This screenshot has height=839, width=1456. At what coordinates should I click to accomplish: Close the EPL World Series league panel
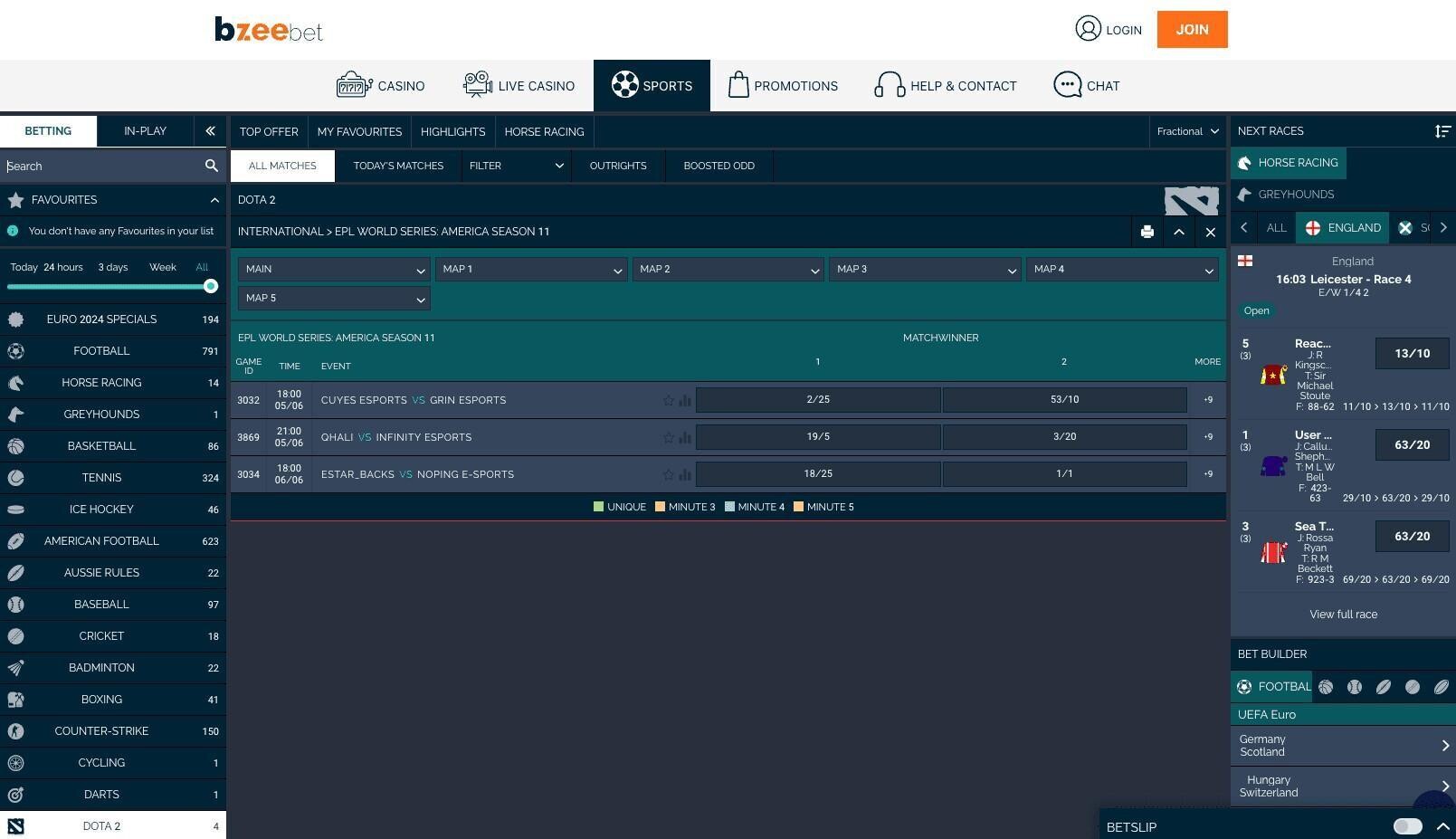coord(1211,232)
